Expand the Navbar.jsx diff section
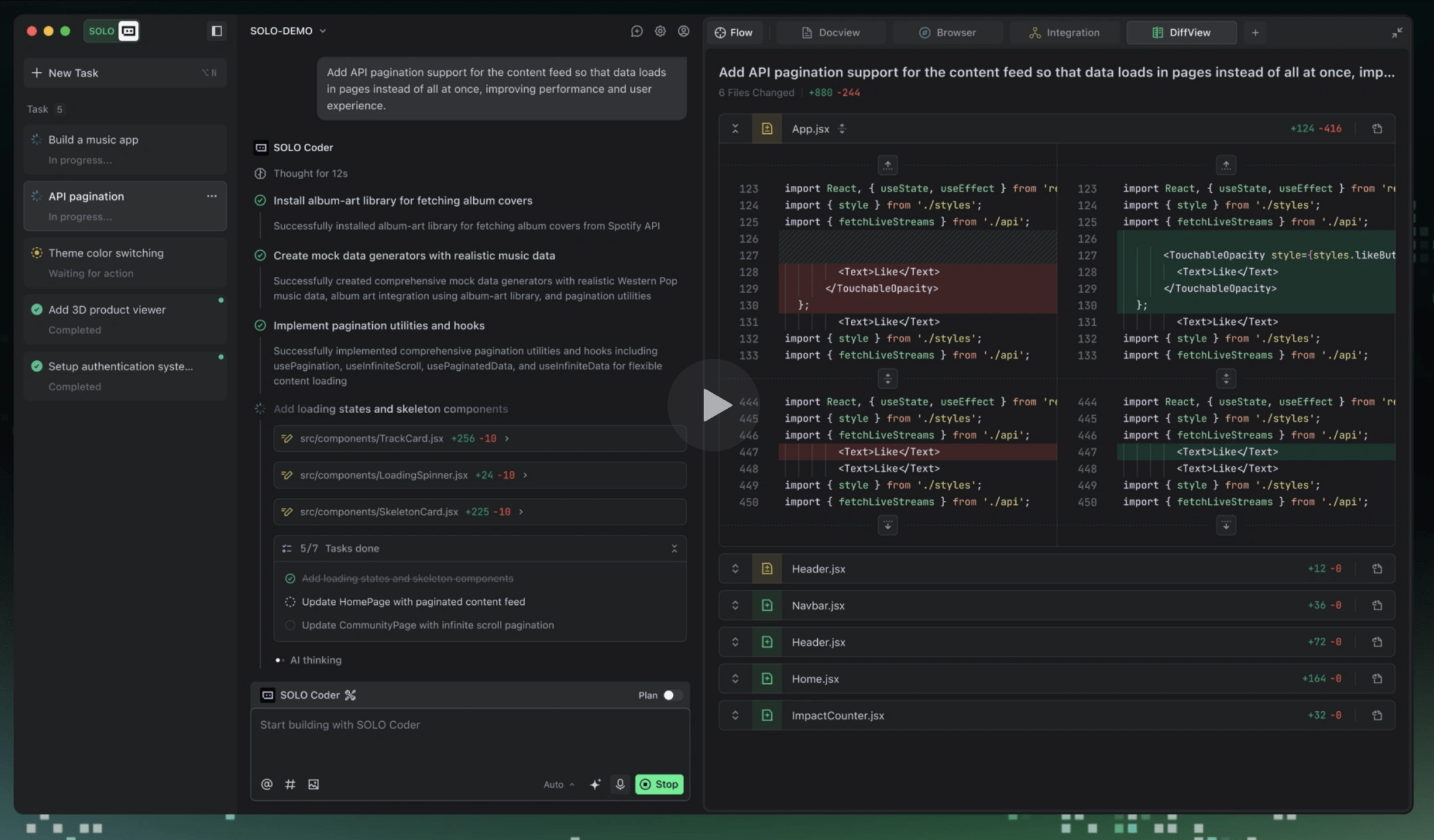The width and height of the screenshot is (1434, 840). (735, 605)
